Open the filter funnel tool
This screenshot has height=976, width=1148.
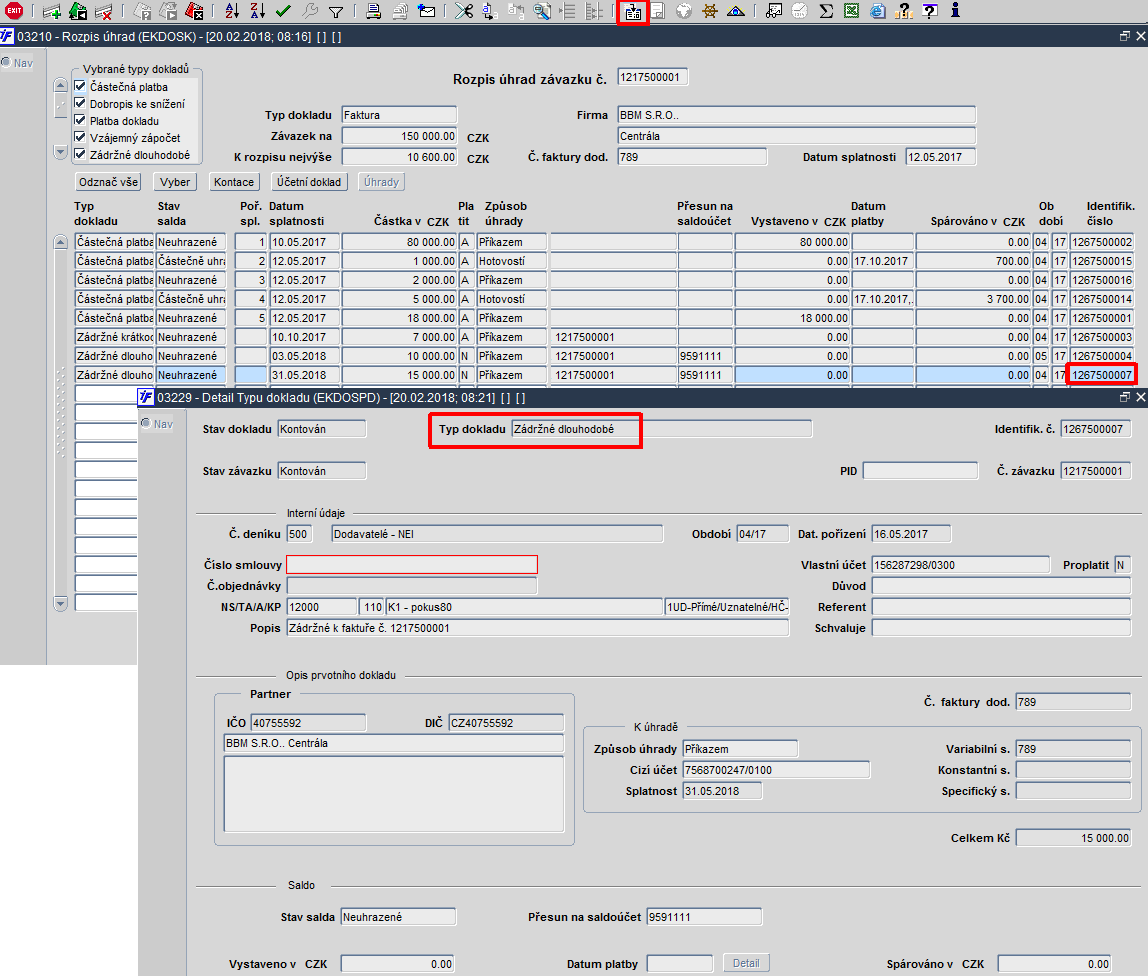(336, 12)
